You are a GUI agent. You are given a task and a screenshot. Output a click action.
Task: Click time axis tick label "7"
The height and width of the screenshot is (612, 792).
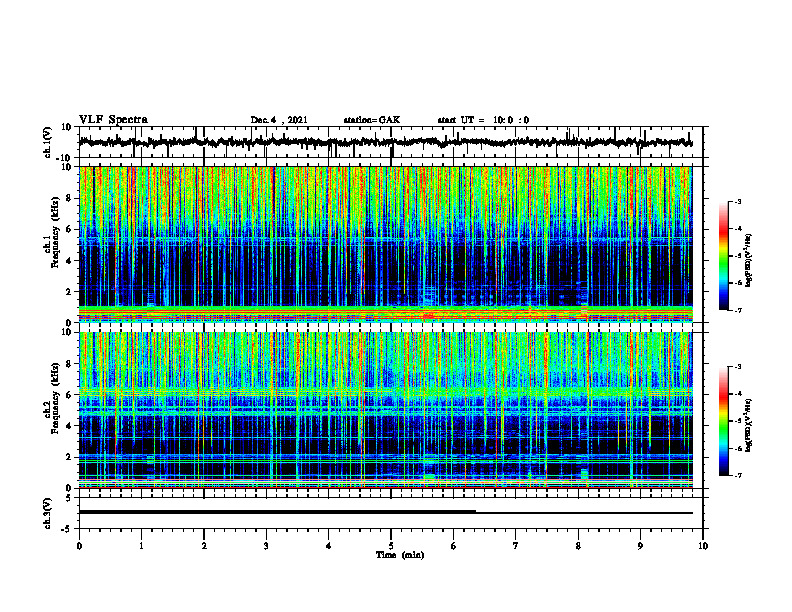coord(516,546)
